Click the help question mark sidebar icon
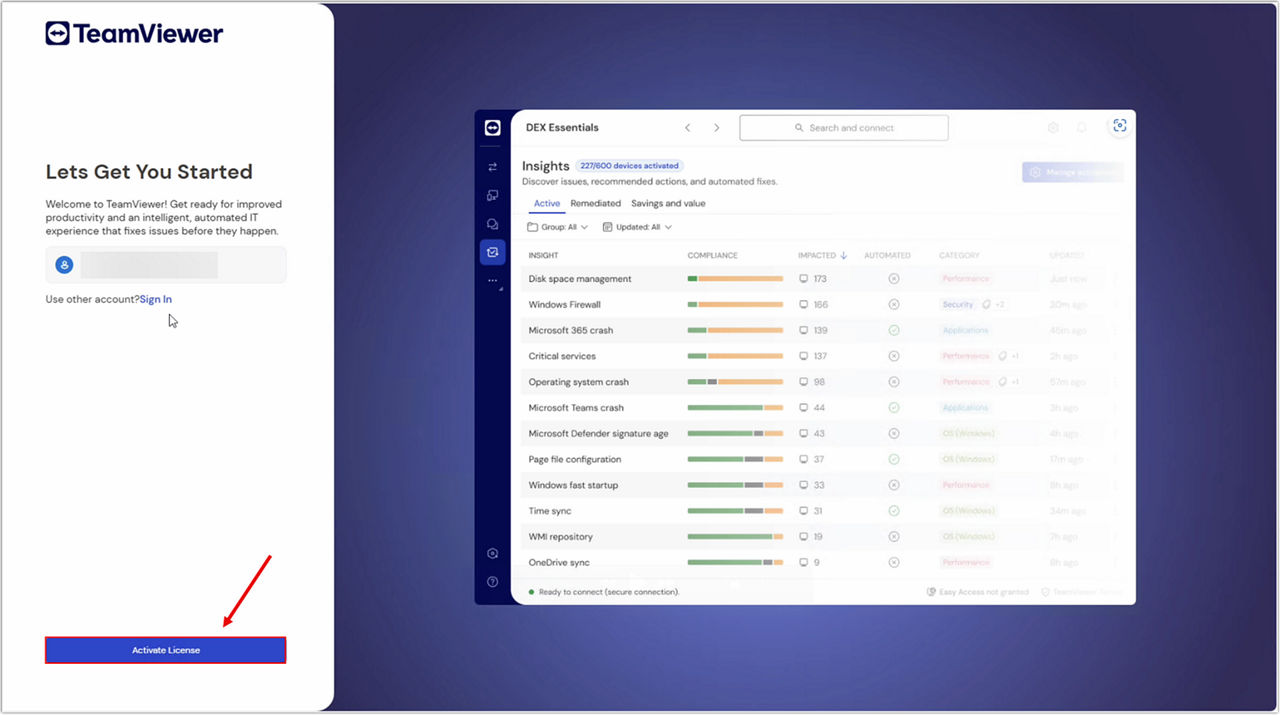The width and height of the screenshot is (1280, 715). point(492,582)
